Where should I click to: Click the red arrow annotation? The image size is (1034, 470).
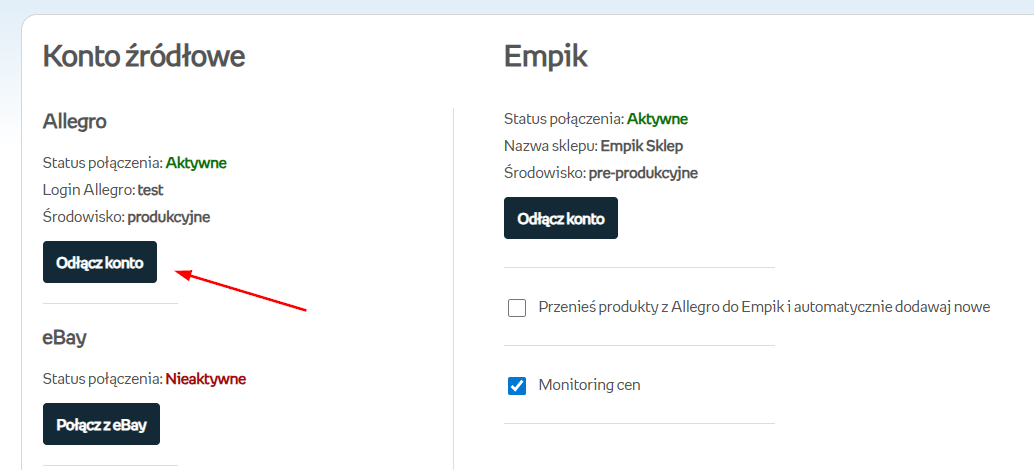click(x=240, y=289)
